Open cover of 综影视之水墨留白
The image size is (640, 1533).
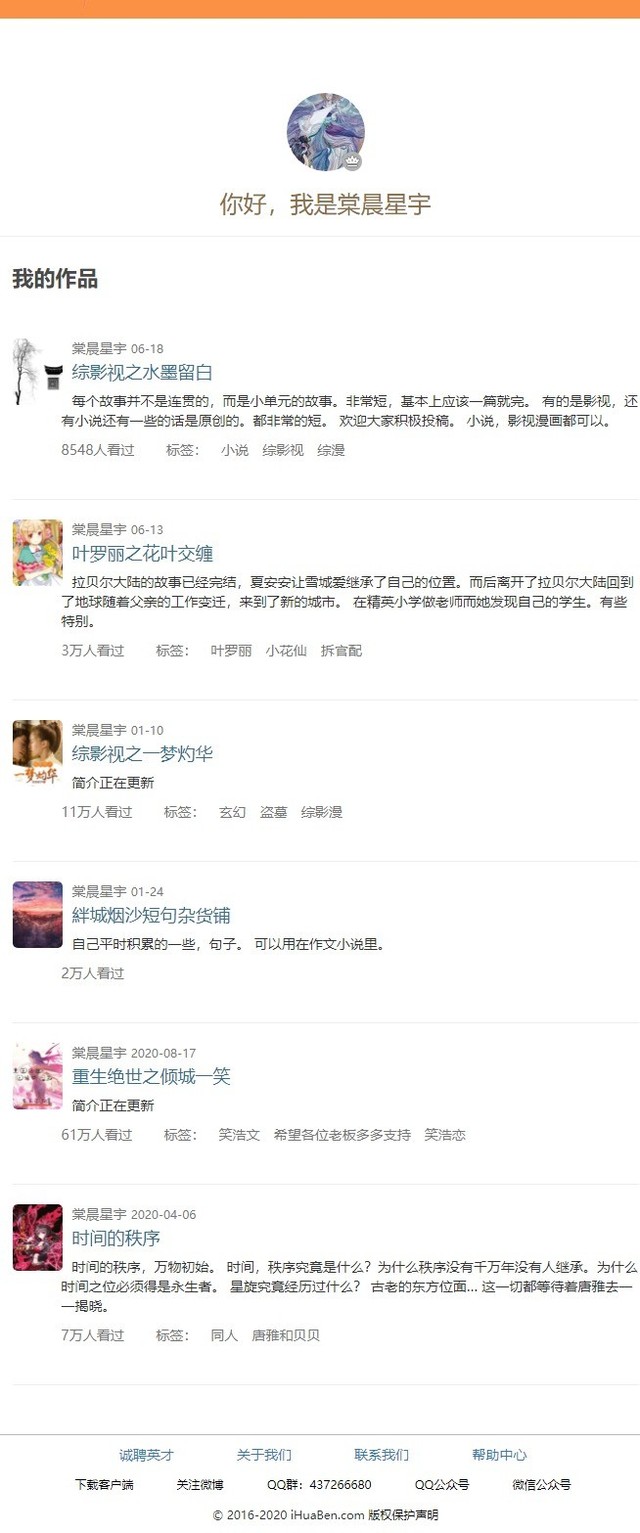coord(37,371)
